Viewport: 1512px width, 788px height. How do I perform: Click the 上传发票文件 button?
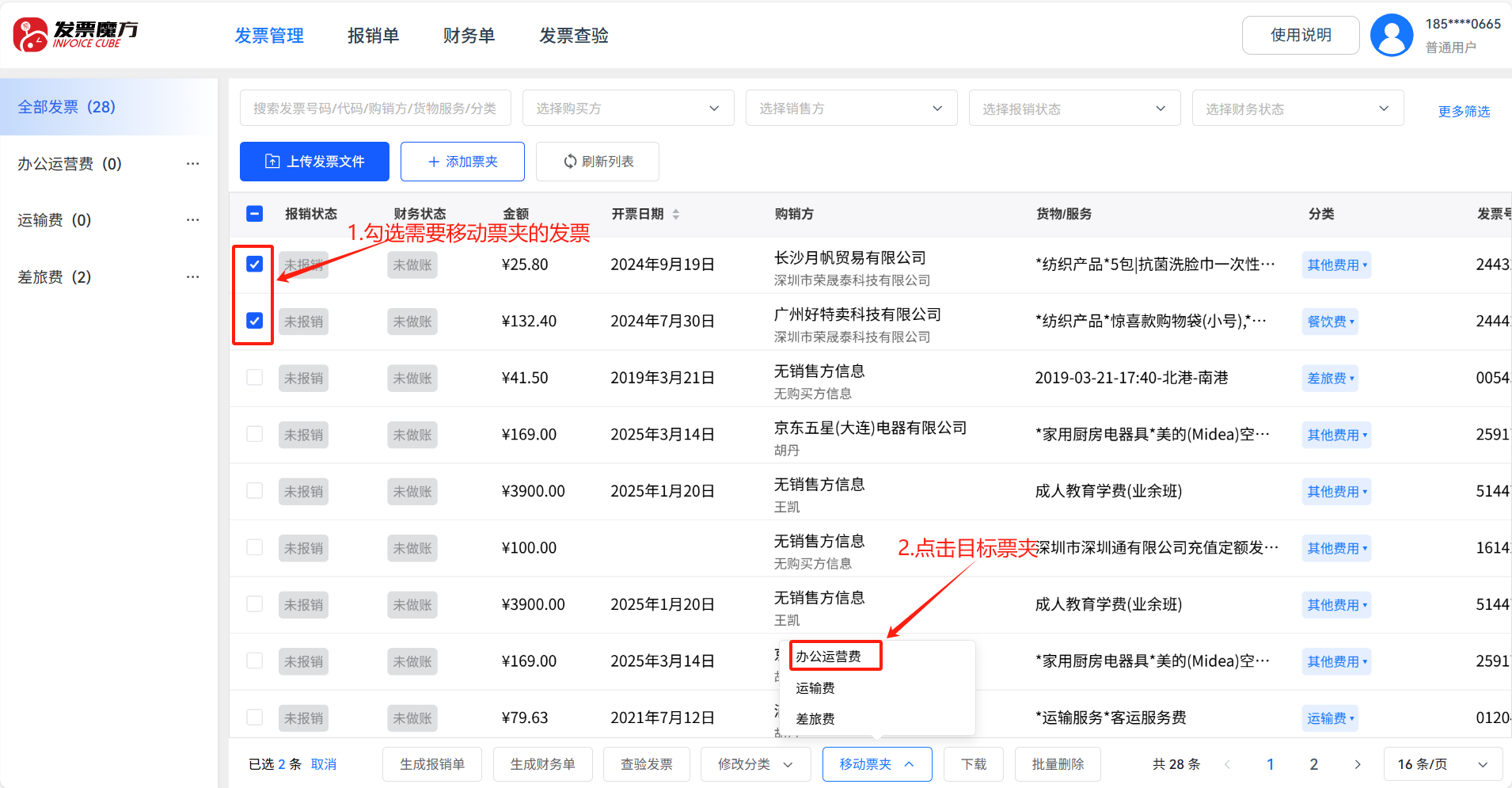314,162
